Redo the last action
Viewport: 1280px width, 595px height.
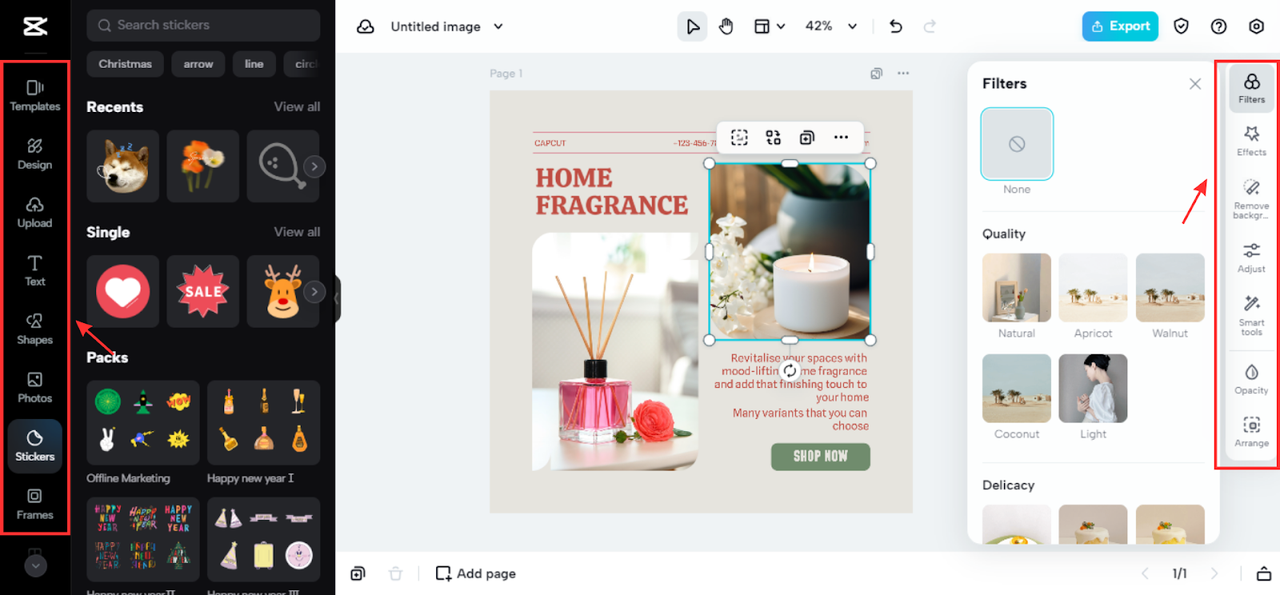click(x=929, y=26)
